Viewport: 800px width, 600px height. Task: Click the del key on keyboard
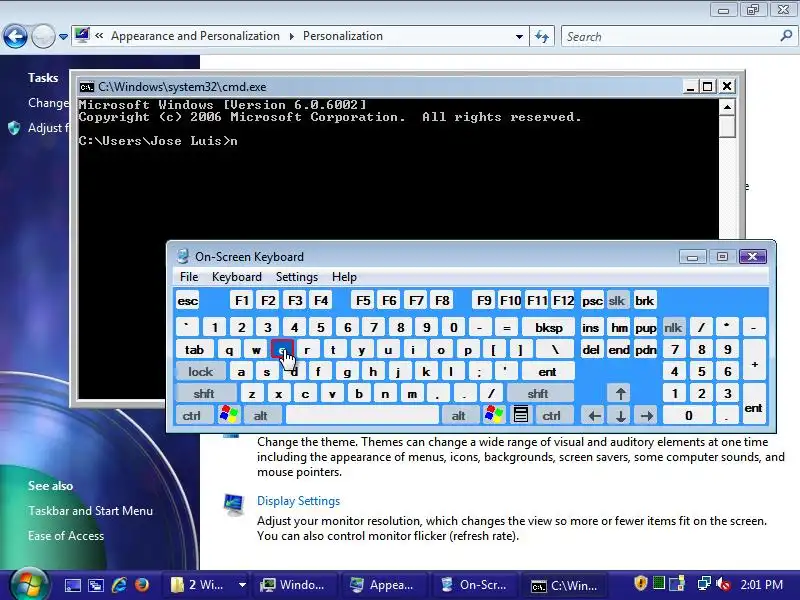[x=590, y=349]
